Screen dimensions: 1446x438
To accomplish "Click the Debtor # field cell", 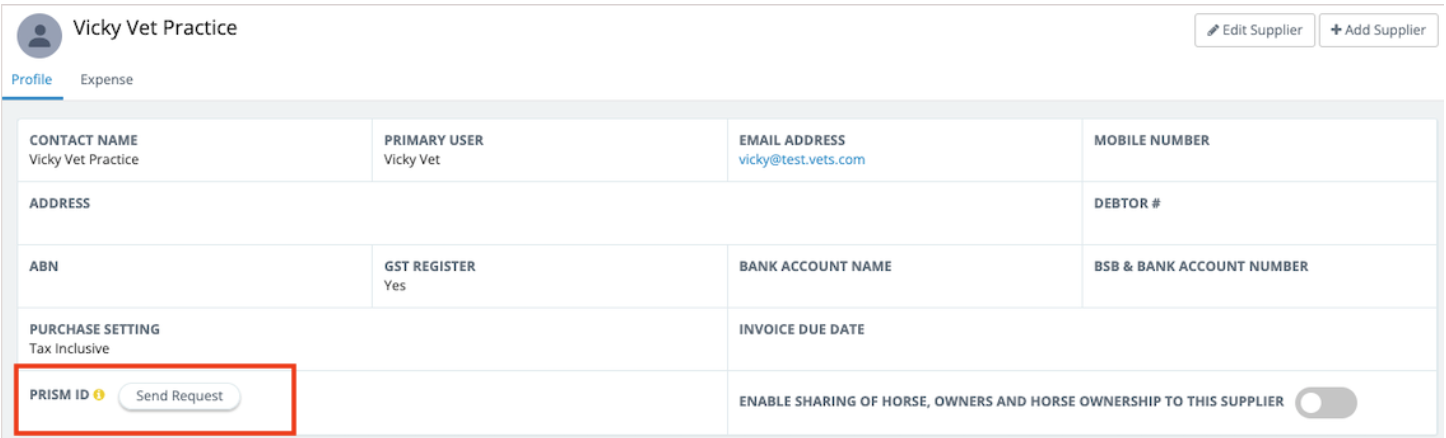I will click(x=1258, y=213).
